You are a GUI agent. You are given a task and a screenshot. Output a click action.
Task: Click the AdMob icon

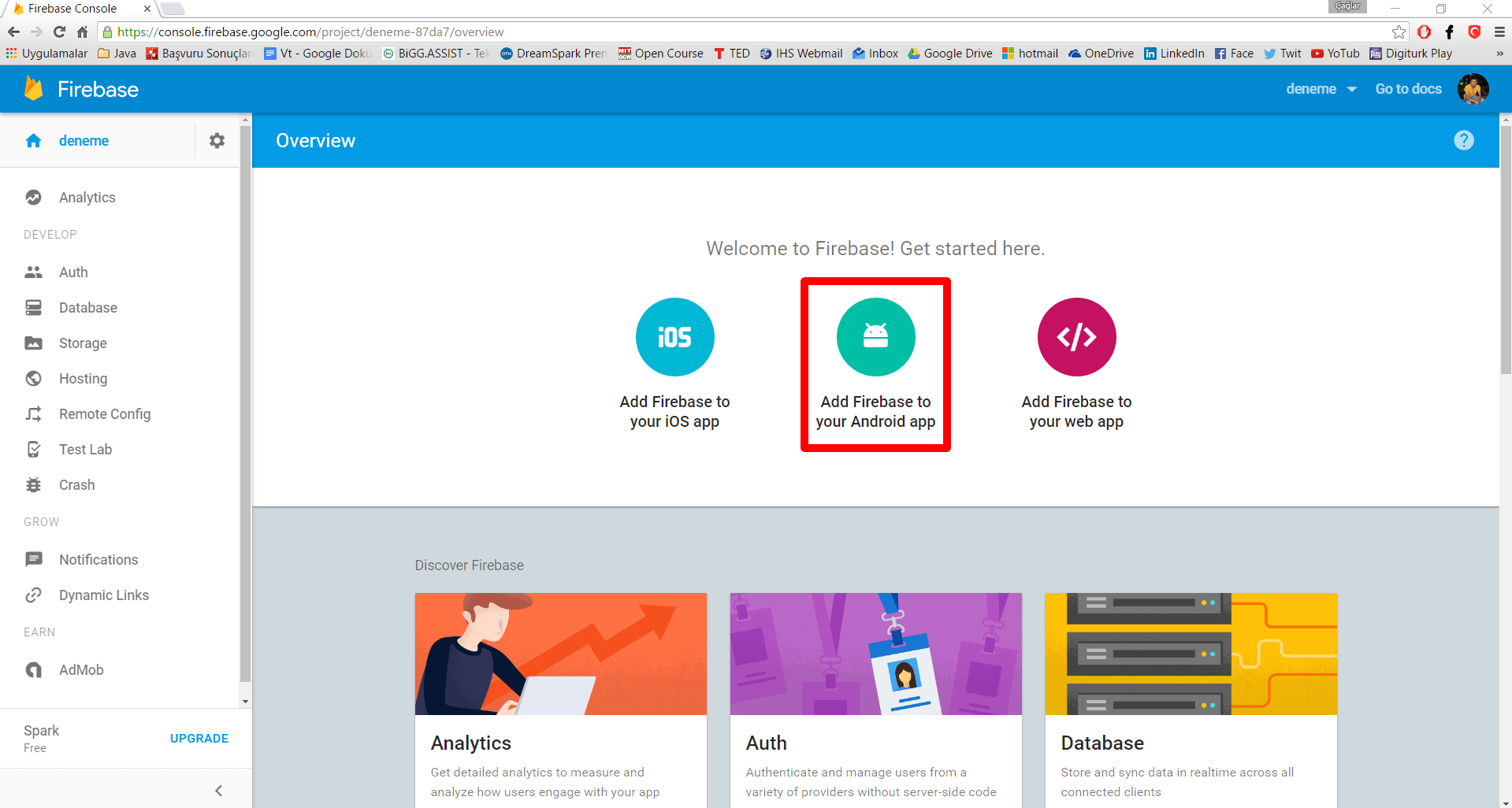(33, 669)
